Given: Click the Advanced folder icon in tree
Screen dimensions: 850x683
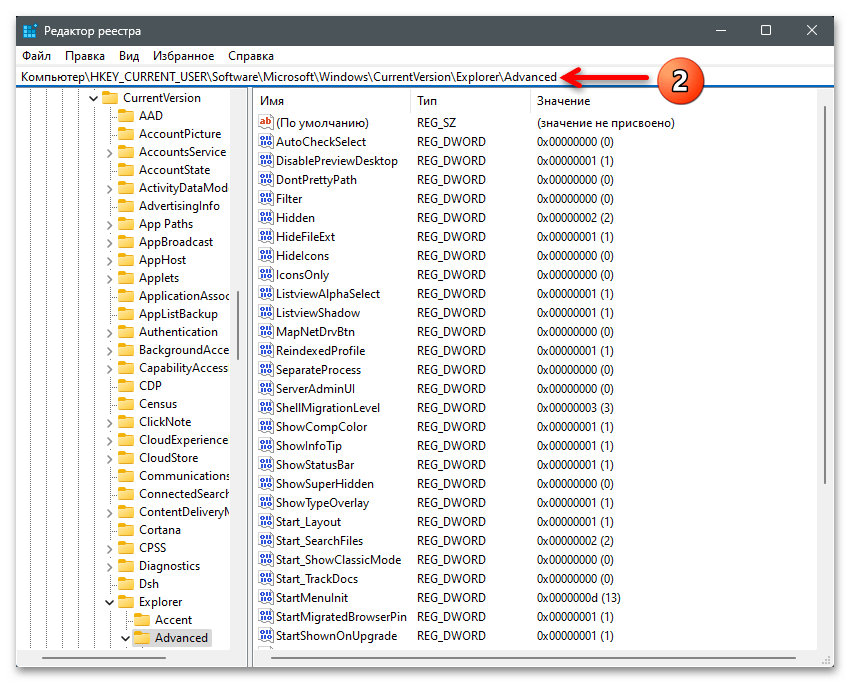Looking at the screenshot, I should [141, 637].
